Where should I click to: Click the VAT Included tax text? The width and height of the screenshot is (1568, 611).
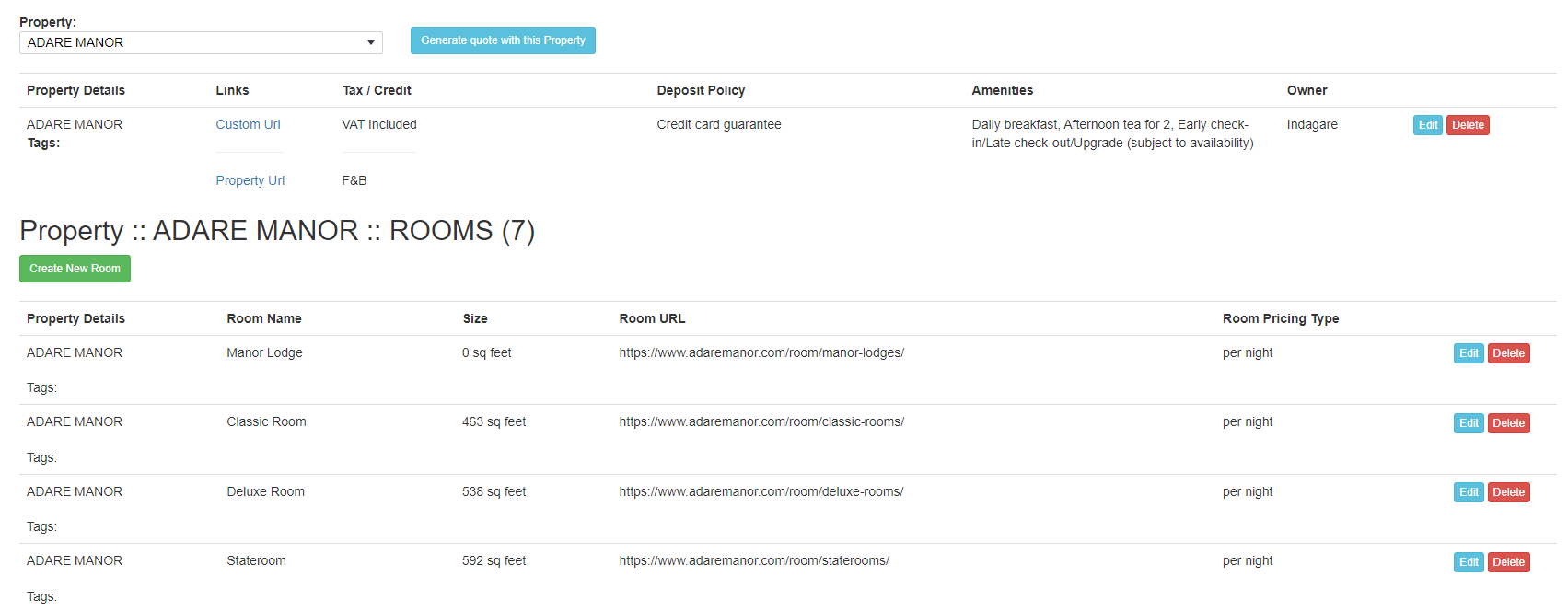[379, 124]
